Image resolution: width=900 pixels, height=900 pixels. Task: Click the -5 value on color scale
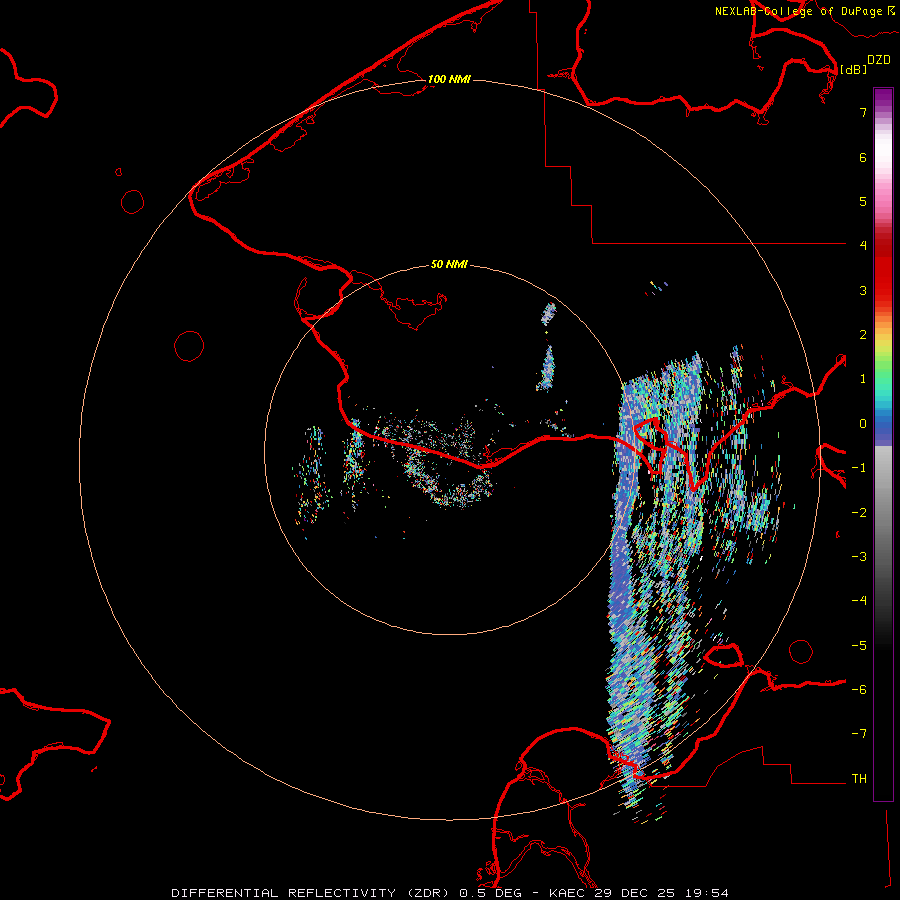pyautogui.click(x=859, y=646)
